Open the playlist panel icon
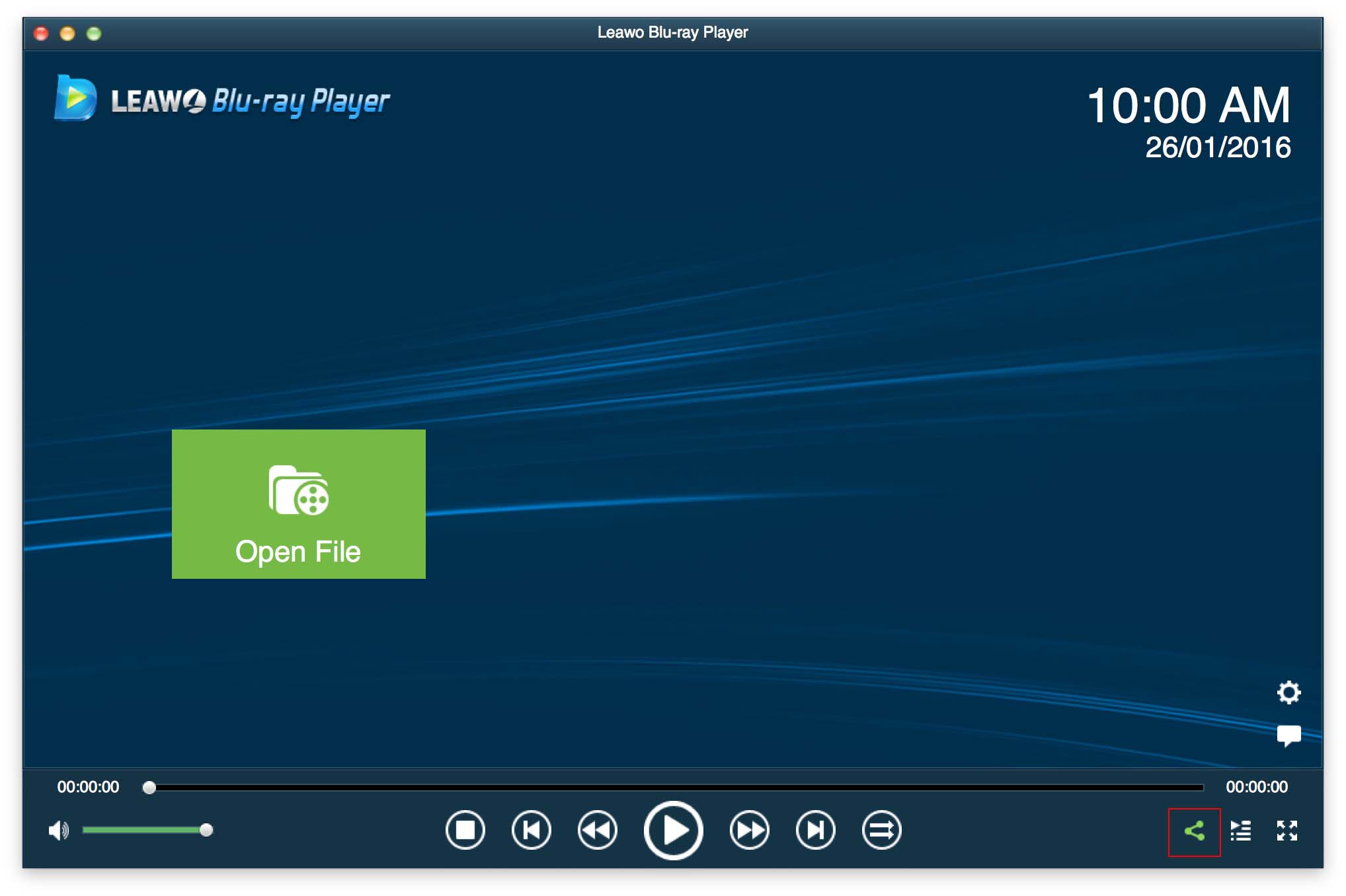 click(1241, 831)
